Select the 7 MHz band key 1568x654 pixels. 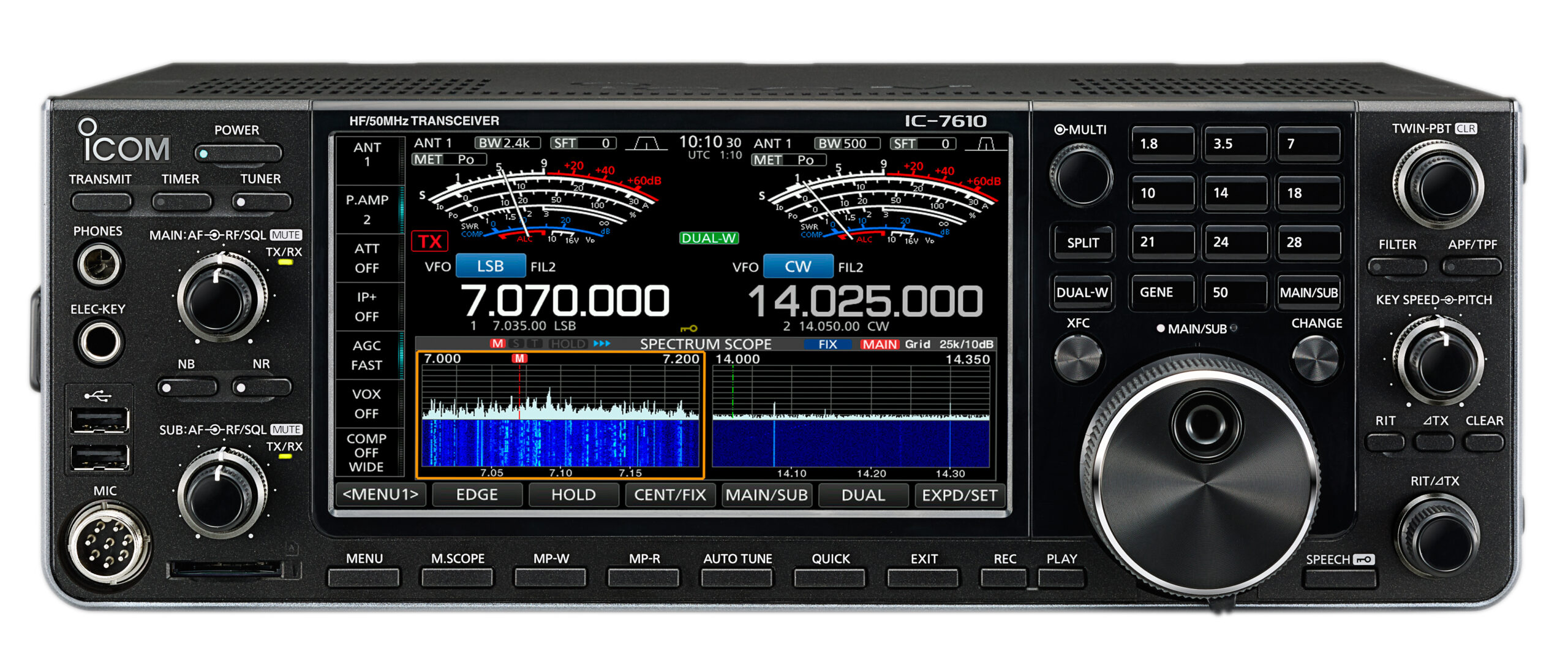click(1309, 144)
